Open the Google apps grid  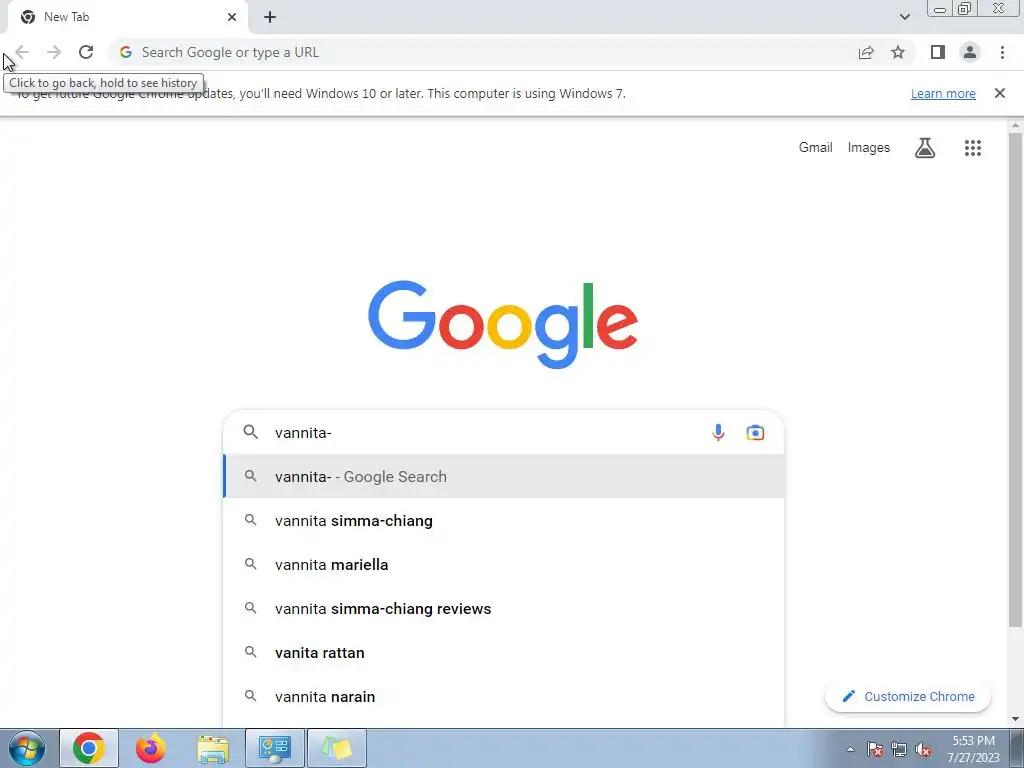click(972, 148)
